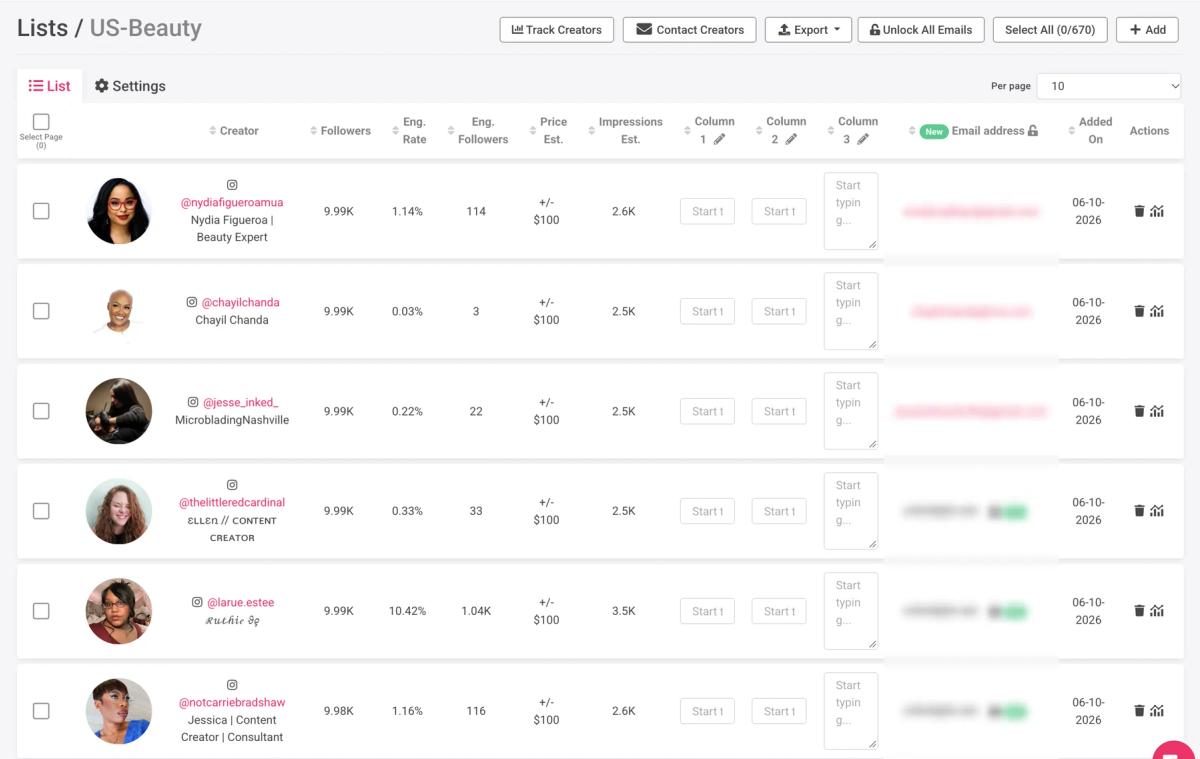The height and width of the screenshot is (759, 1200).
Task: Open analytics chart for nydiafigueroamua
Action: (x=1157, y=211)
